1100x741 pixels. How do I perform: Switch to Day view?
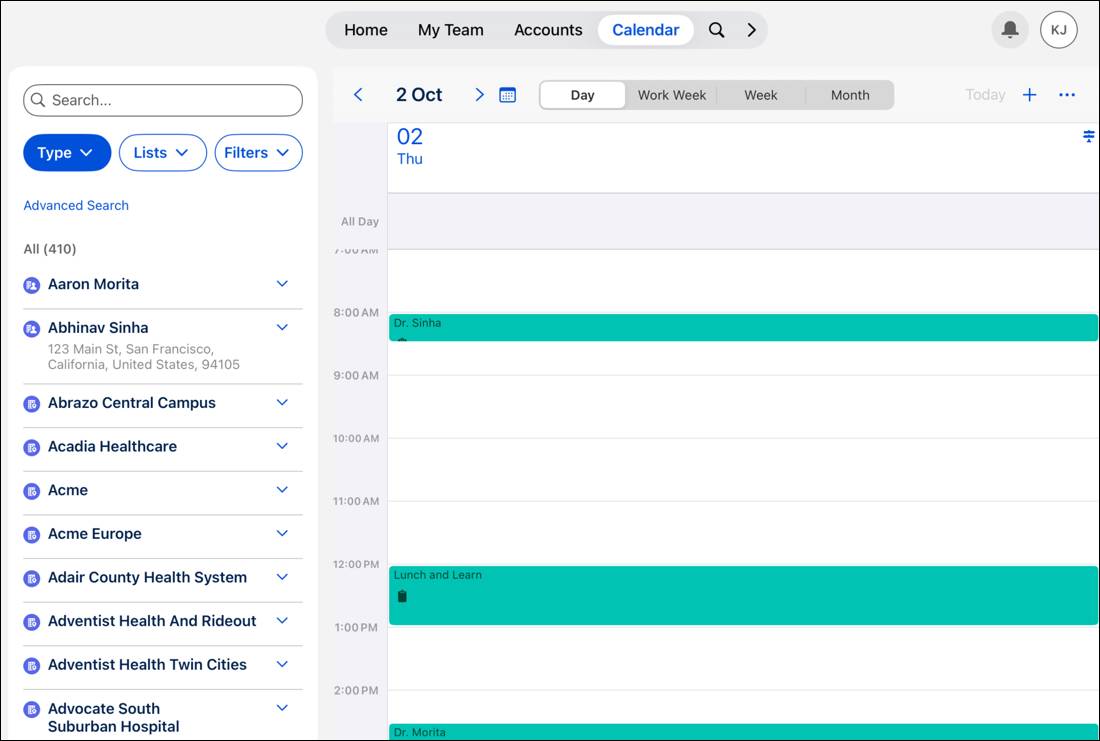tap(582, 95)
